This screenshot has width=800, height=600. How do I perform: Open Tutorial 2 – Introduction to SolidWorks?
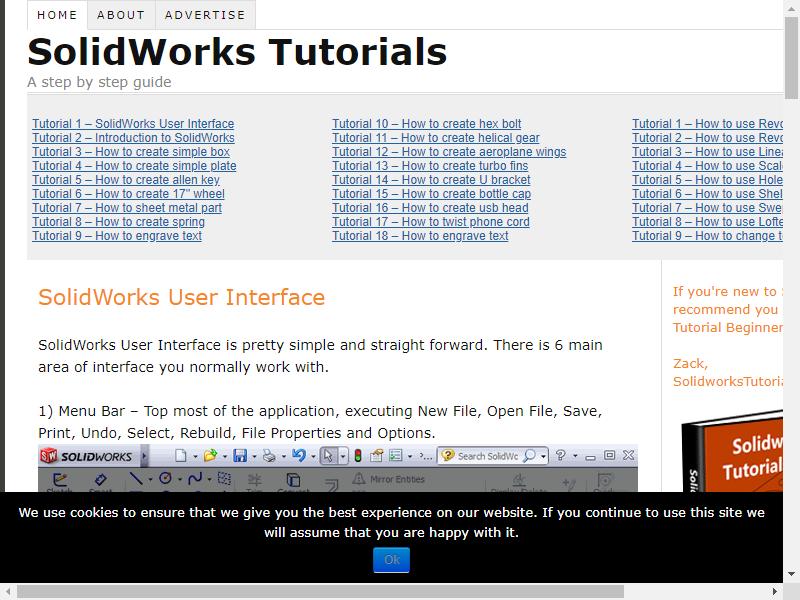point(133,138)
